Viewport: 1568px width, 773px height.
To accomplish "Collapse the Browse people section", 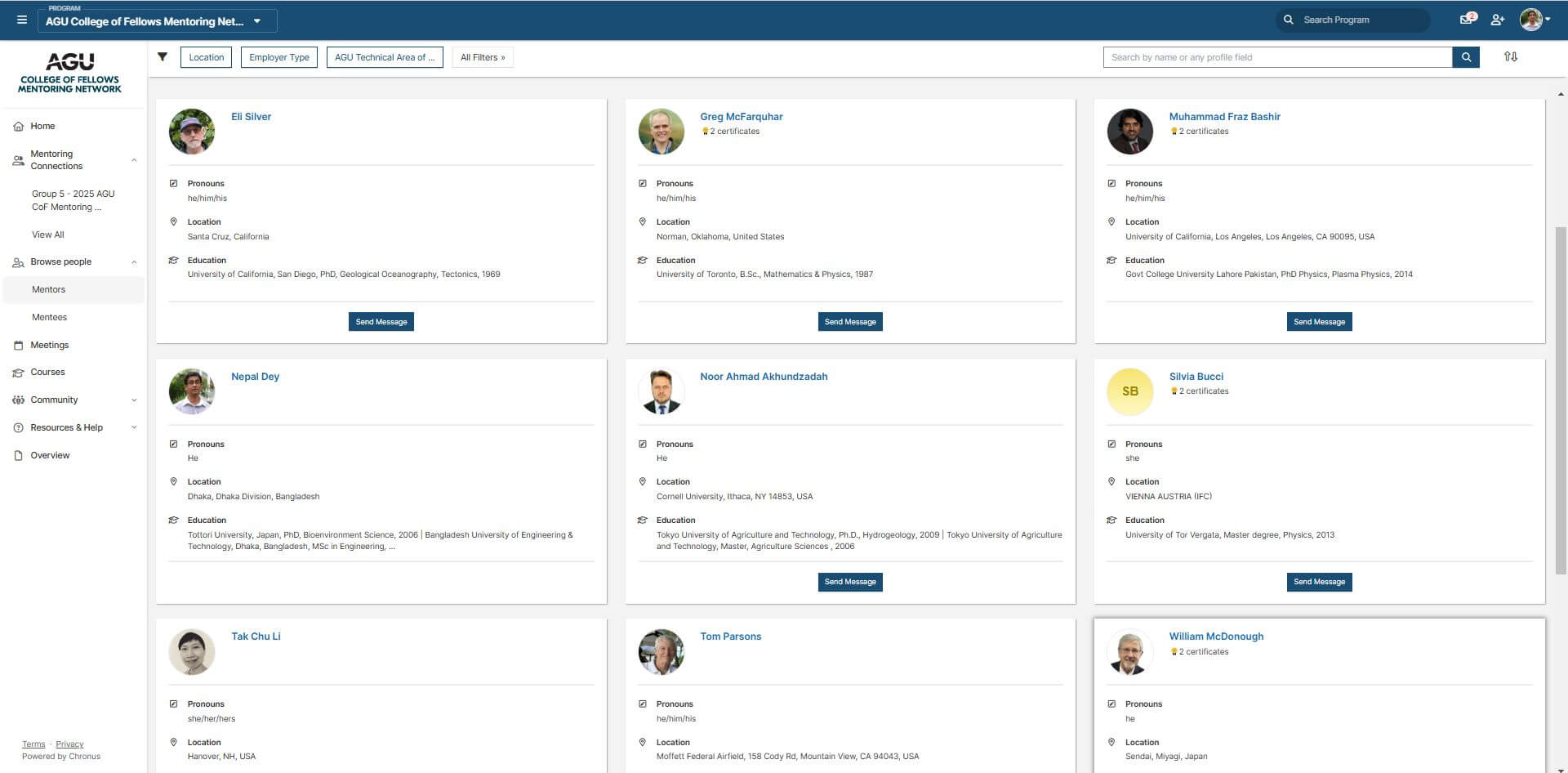I will [134, 262].
